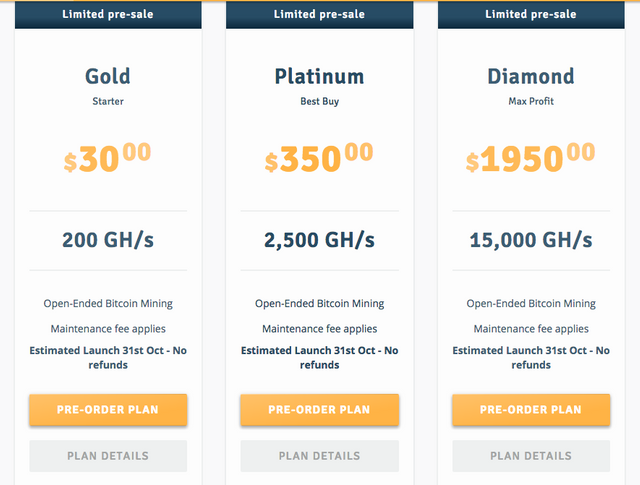The height and width of the screenshot is (485, 640).
Task: Open PLAN DETAILS for Platinum plan
Action: [319, 456]
